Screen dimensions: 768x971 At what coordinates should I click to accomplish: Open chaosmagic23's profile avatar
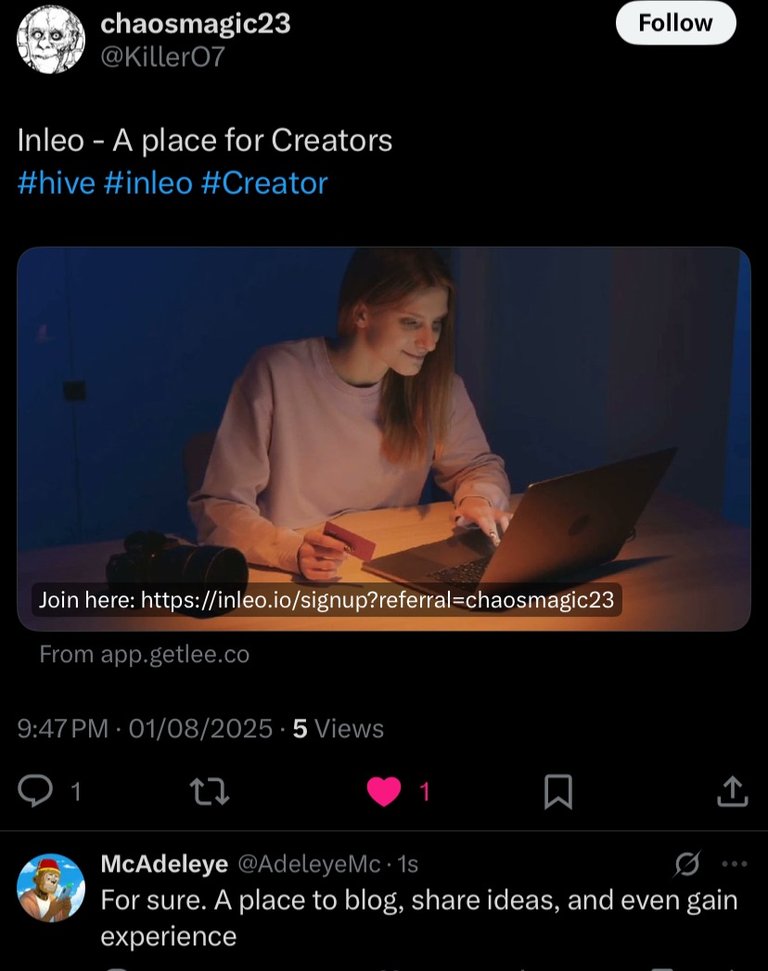coord(51,39)
